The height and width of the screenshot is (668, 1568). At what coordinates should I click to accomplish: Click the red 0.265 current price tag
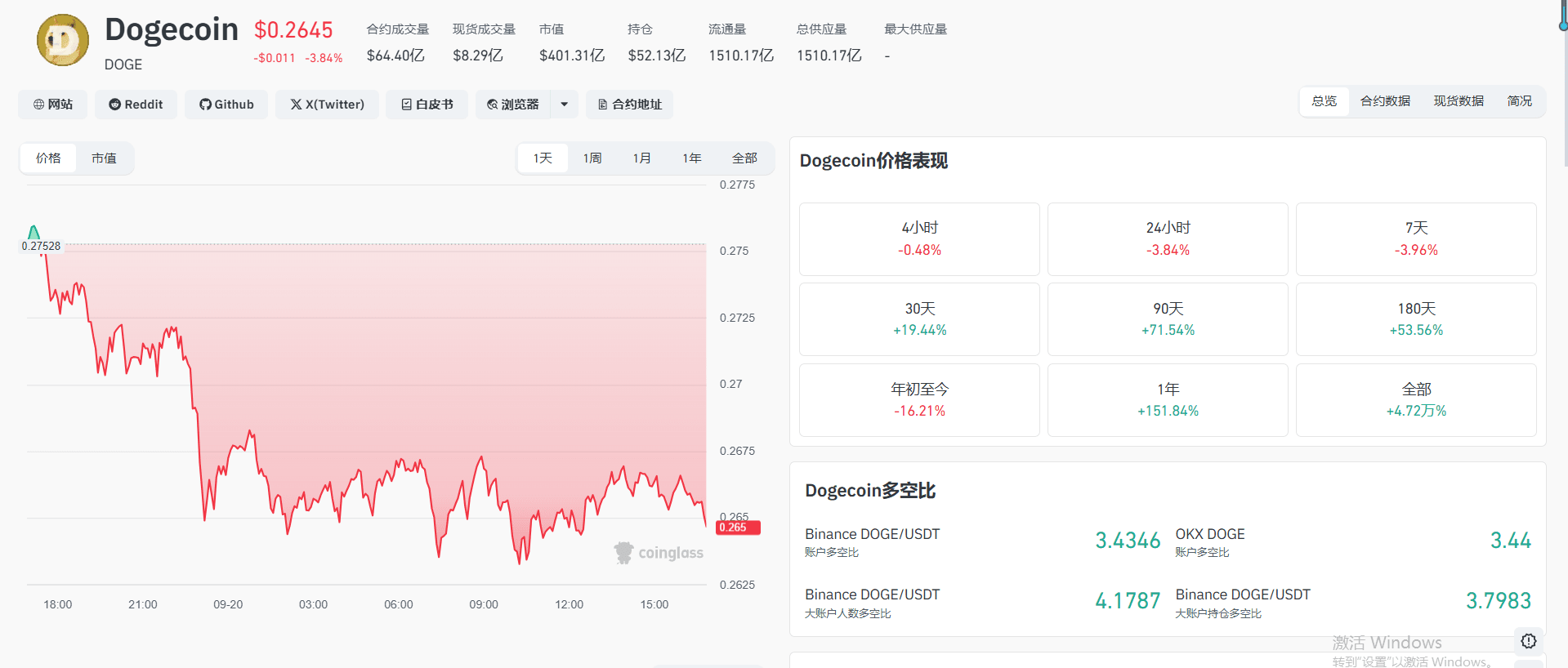[x=738, y=528]
